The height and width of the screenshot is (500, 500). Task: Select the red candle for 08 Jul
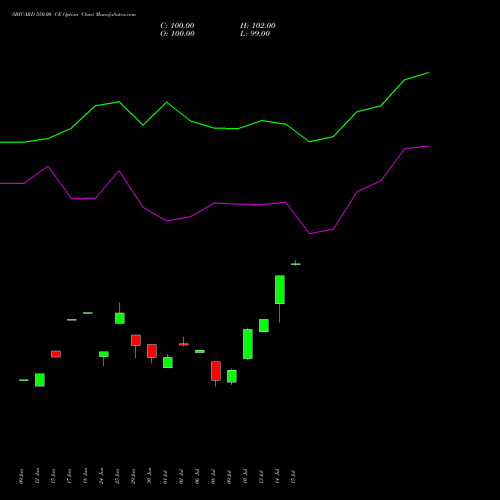pos(216,371)
